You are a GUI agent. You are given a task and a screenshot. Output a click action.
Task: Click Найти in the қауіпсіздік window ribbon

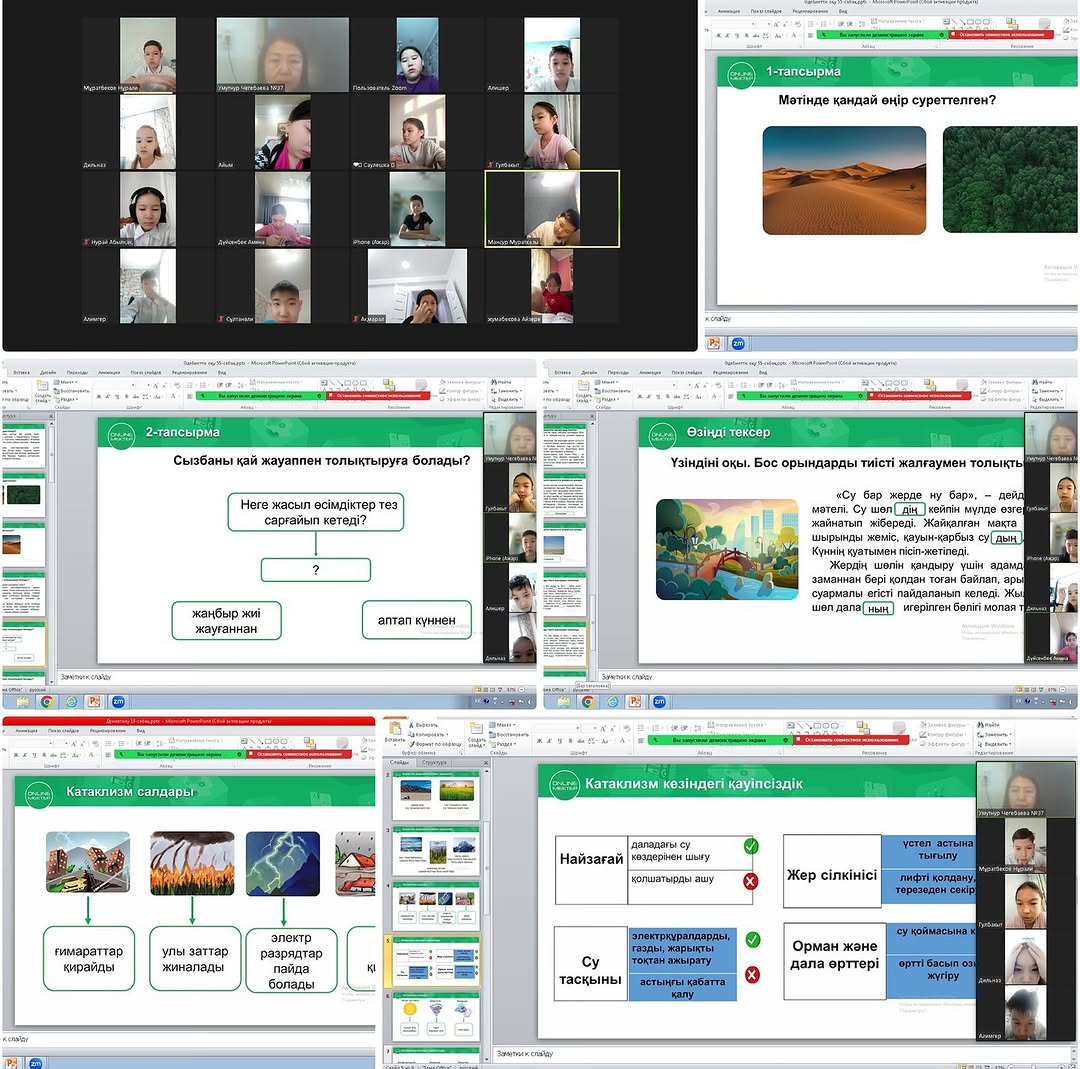point(988,725)
